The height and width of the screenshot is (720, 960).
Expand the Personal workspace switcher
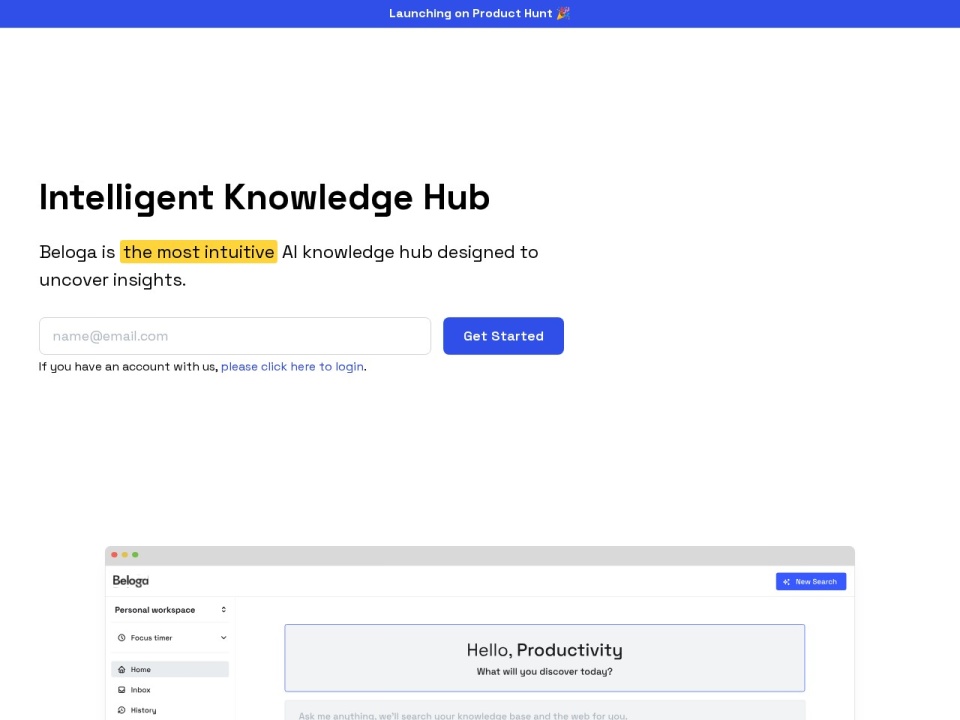[170, 610]
